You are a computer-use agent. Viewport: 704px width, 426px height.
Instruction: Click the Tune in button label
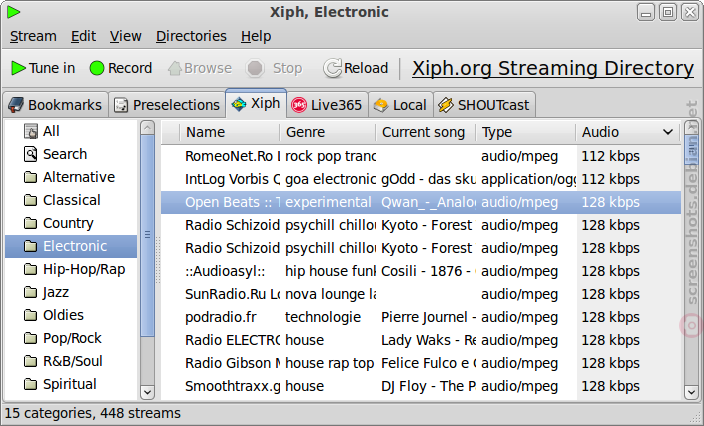[x=52, y=68]
